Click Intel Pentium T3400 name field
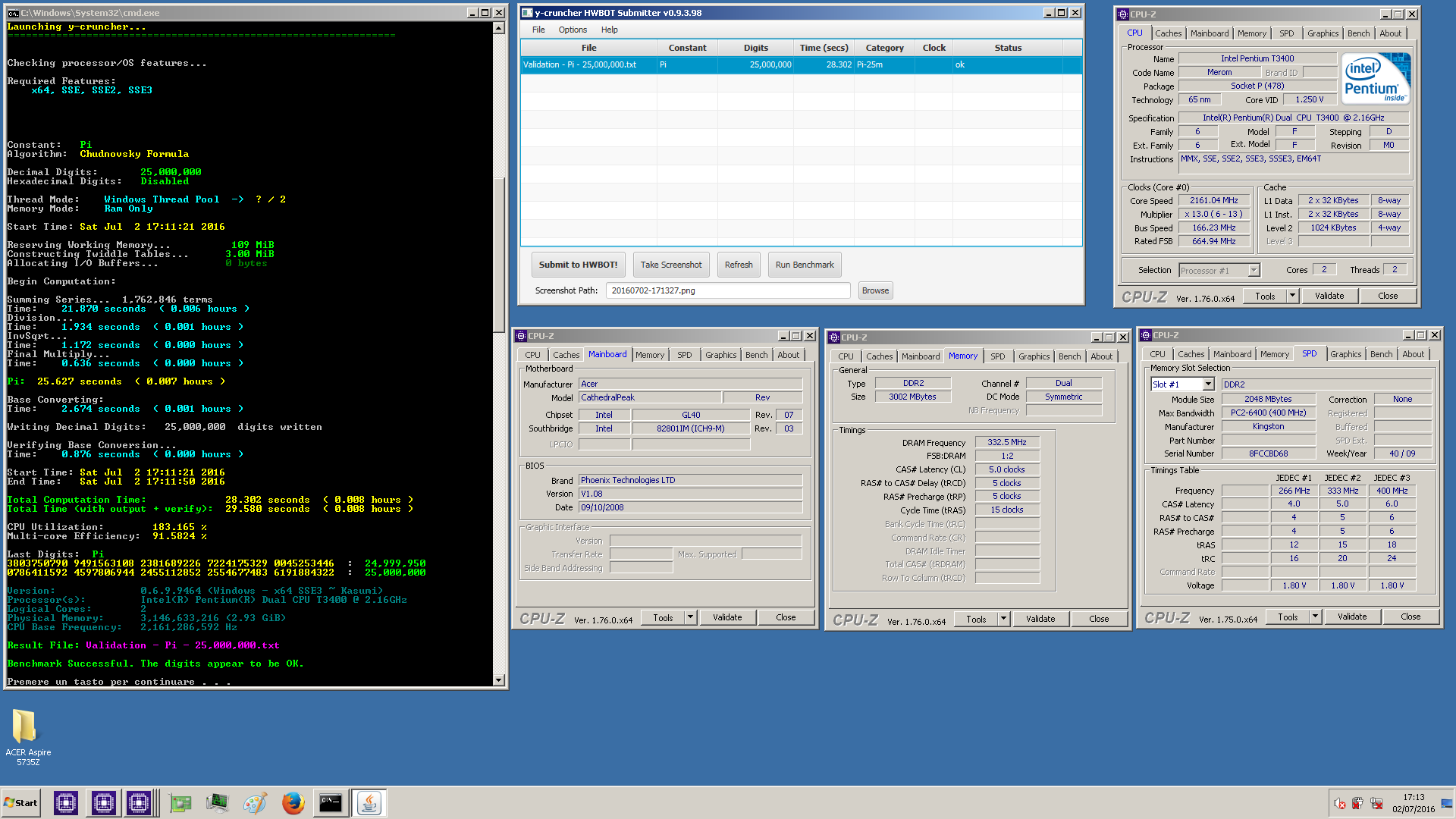This screenshot has width=1456, height=819. 1257,58
